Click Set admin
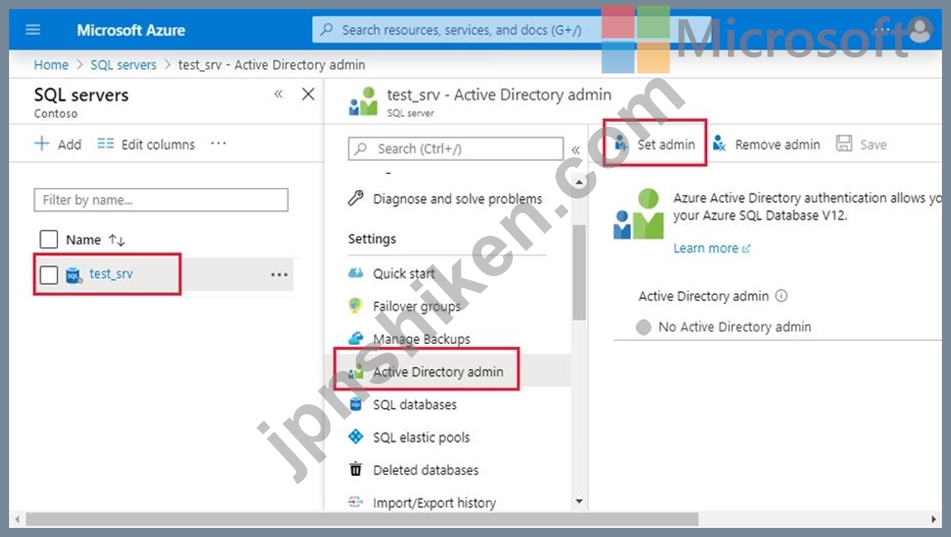The height and width of the screenshot is (537, 951). (655, 144)
